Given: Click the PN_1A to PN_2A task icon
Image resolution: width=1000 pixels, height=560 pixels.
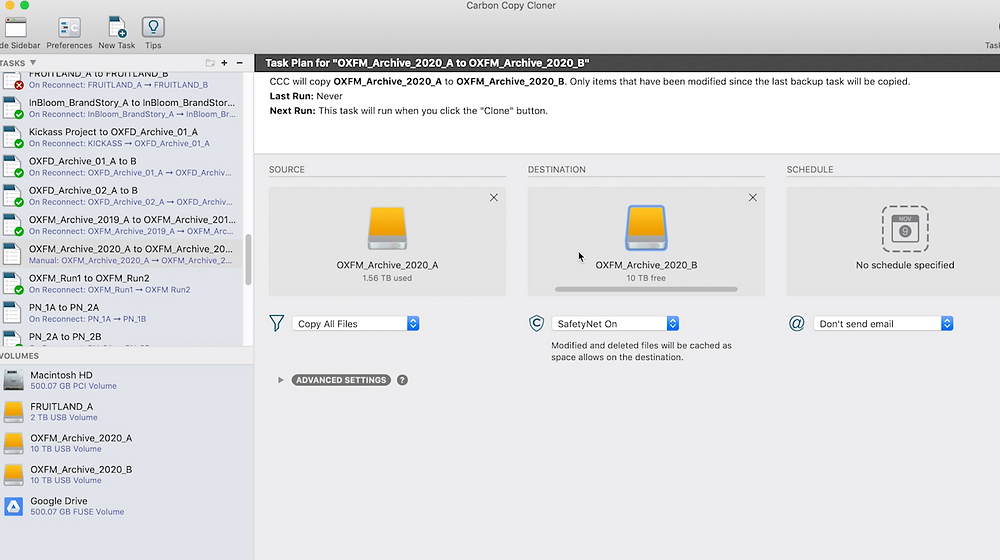Looking at the screenshot, I should click(x=12, y=313).
